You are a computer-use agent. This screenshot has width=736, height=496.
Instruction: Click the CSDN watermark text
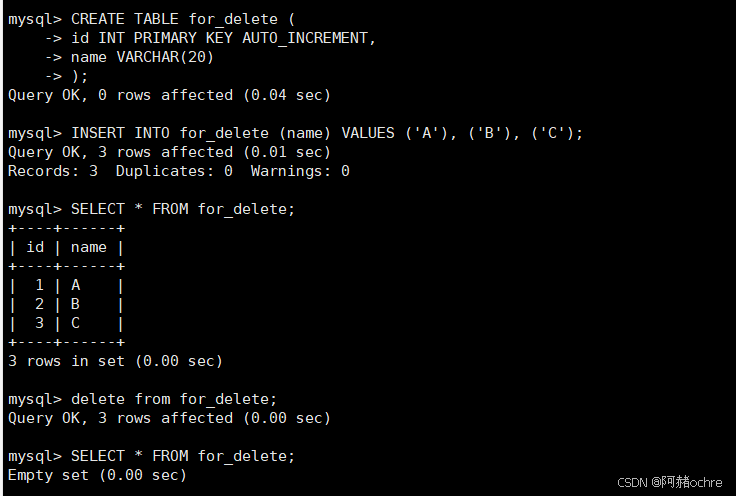tap(669, 482)
